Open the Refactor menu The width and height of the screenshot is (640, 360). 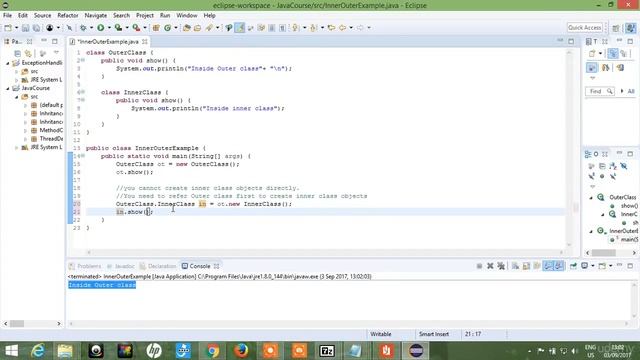coord(68,16)
